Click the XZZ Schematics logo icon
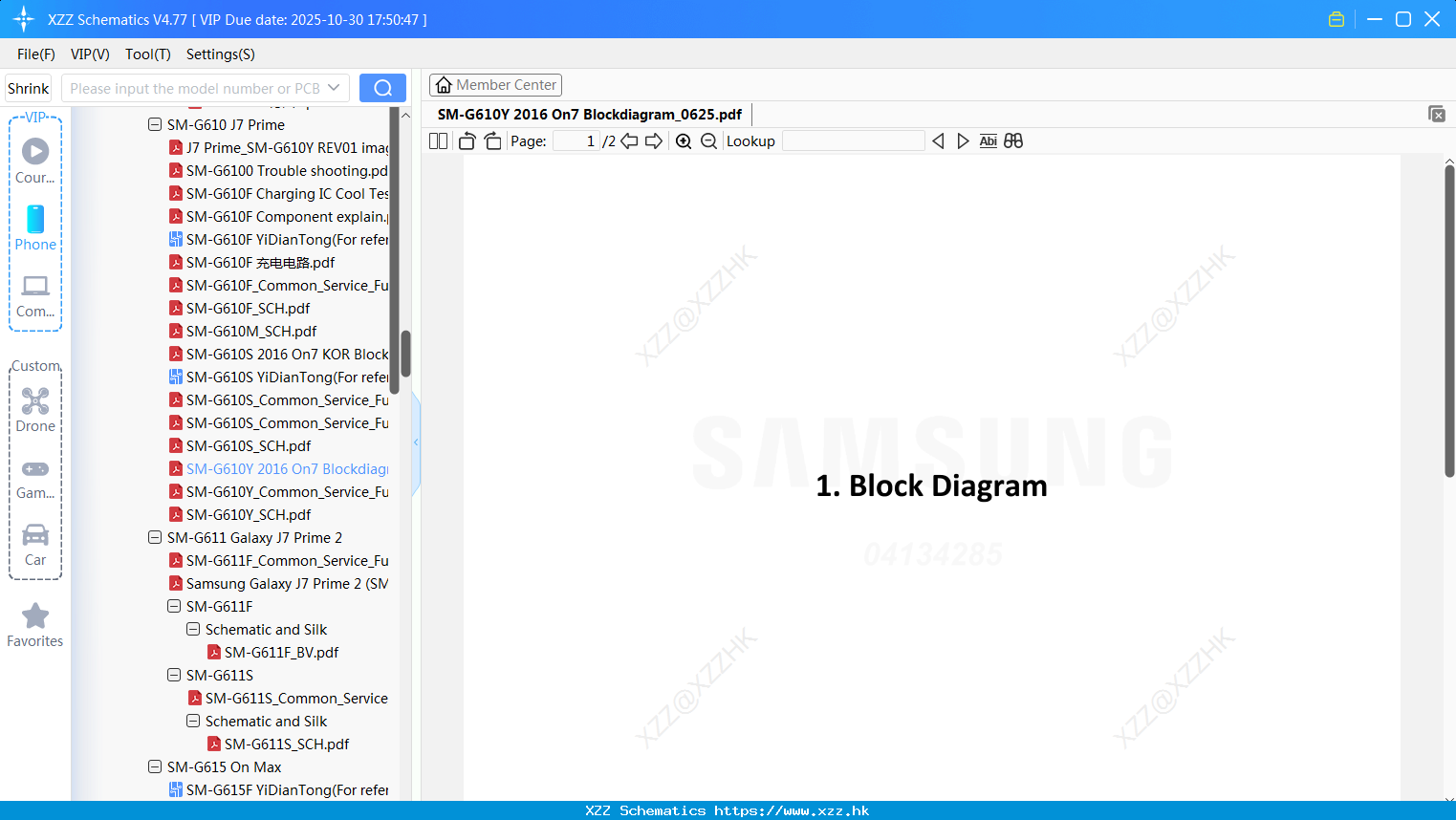The height and width of the screenshot is (820, 1456). 24,19
